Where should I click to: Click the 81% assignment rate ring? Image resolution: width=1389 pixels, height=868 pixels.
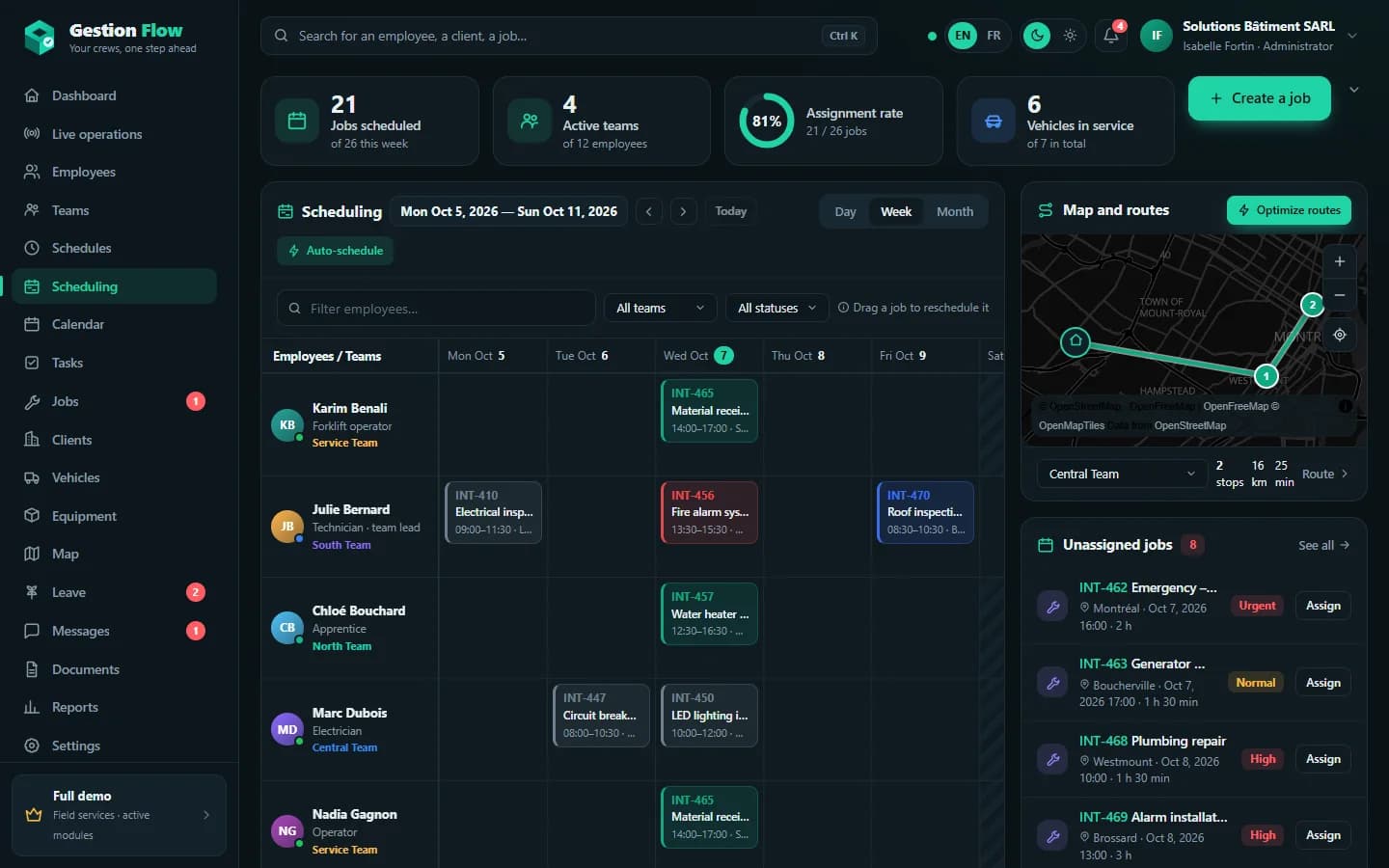point(767,121)
